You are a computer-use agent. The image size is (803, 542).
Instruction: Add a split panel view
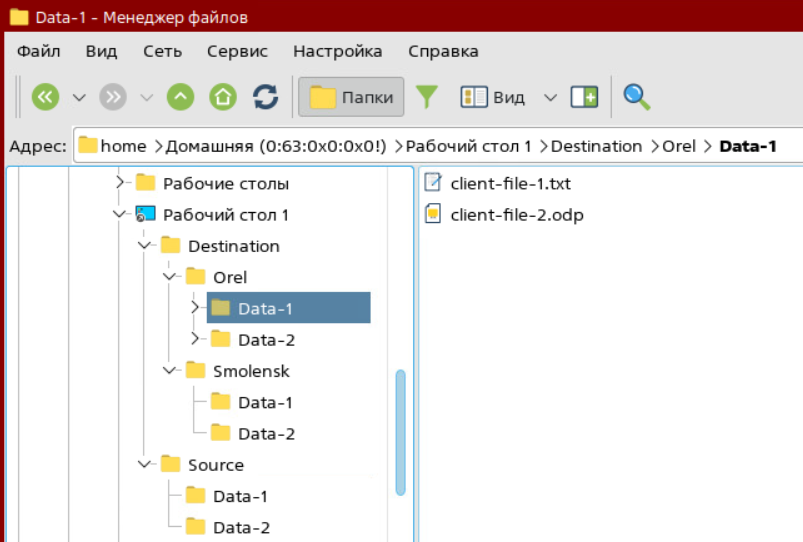click(584, 97)
